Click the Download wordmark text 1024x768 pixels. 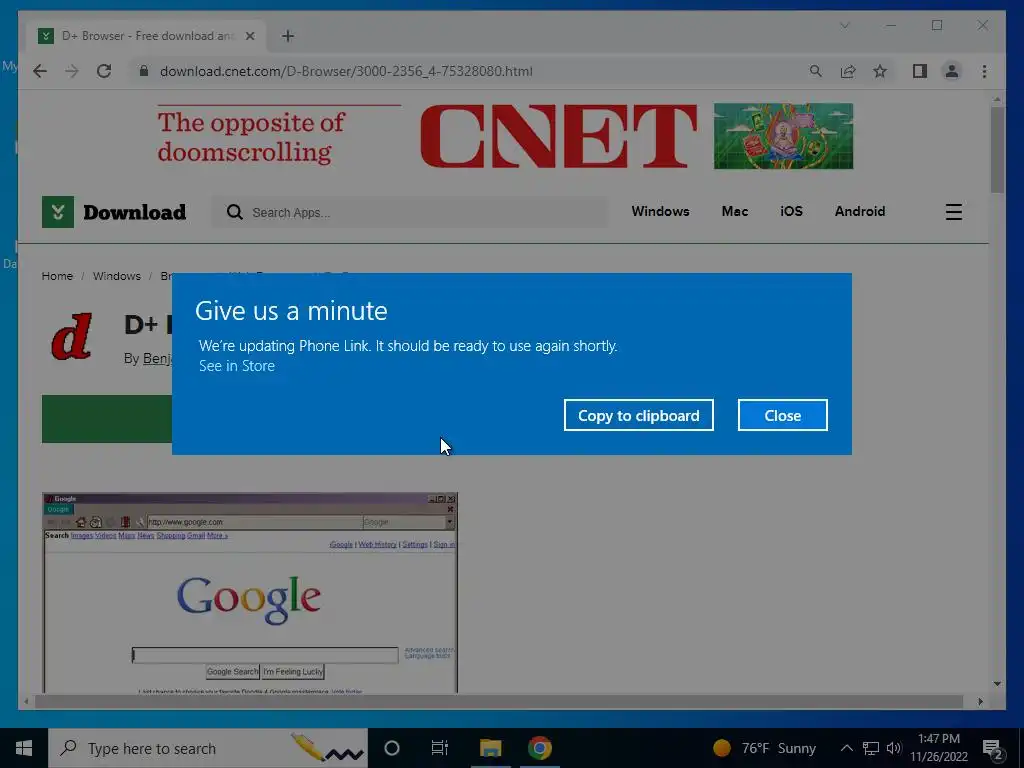135,212
